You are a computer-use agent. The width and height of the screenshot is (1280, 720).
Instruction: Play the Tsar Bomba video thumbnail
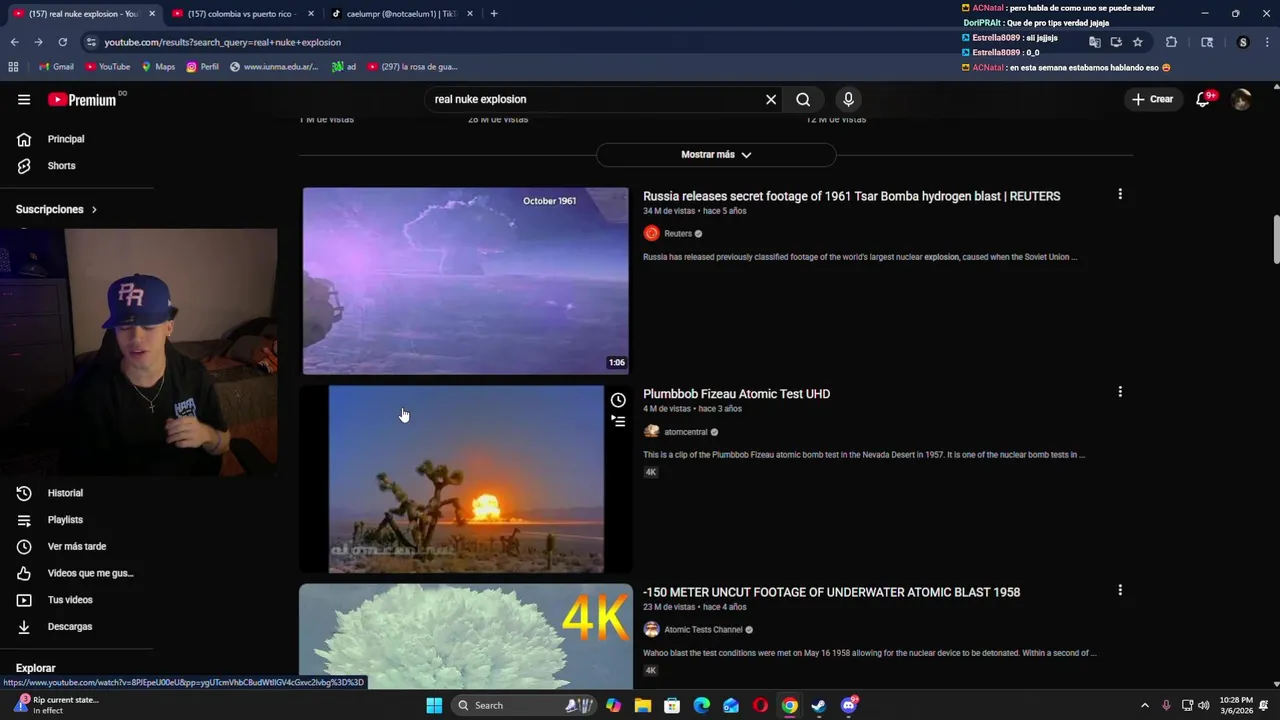pyautogui.click(x=466, y=281)
